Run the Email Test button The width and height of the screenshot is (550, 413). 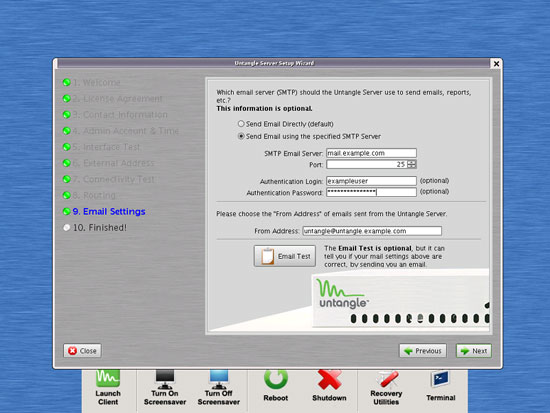tap(285, 256)
